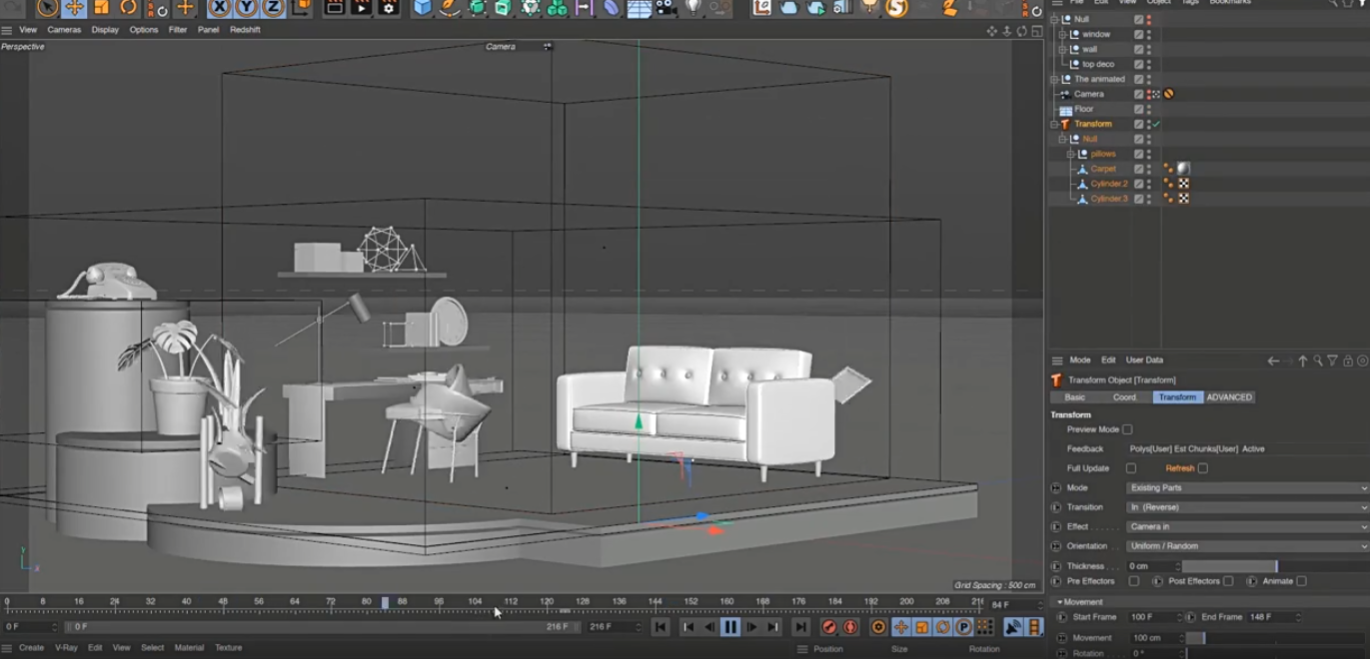The image size is (1370, 659).
Task: Click the timeline current frame marker
Action: tap(385, 603)
